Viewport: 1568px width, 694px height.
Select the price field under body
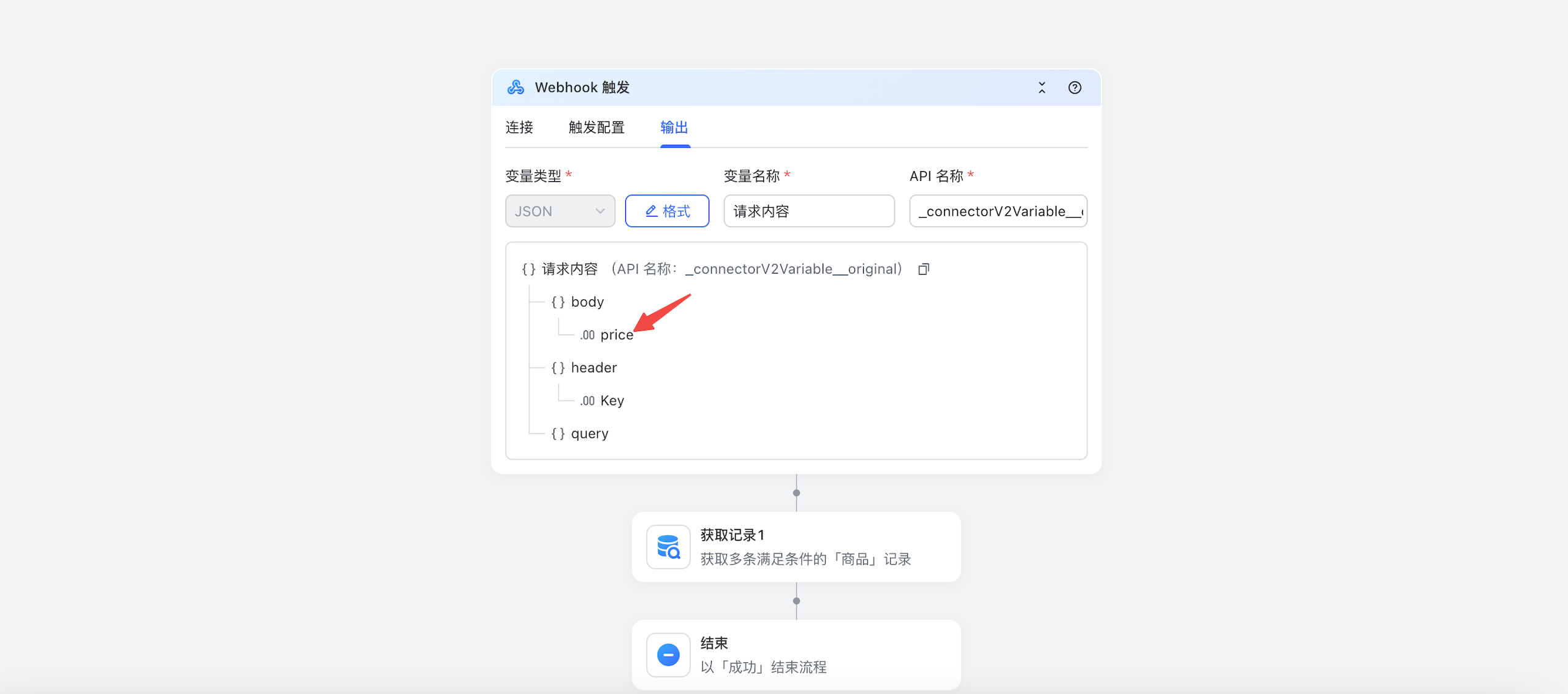click(617, 335)
